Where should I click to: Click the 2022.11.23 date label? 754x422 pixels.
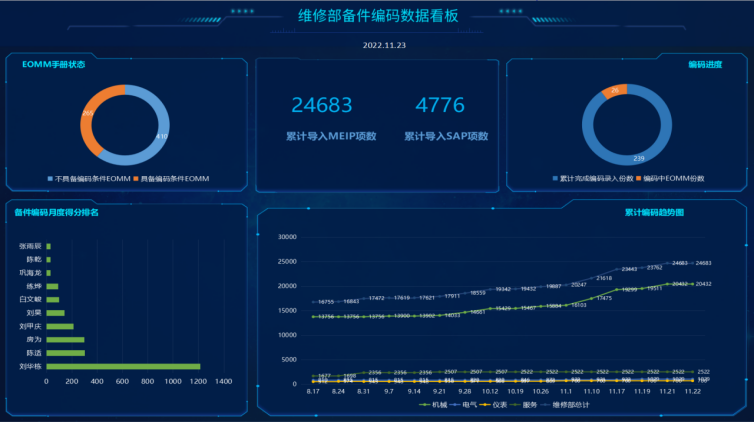[x=383, y=46]
